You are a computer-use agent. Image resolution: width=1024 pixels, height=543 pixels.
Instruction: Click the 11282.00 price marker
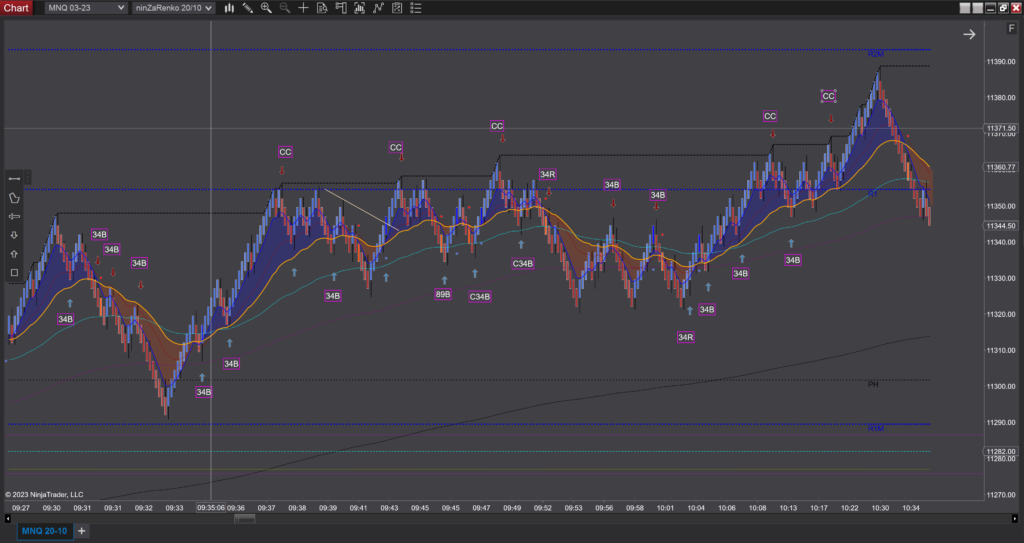point(1000,452)
